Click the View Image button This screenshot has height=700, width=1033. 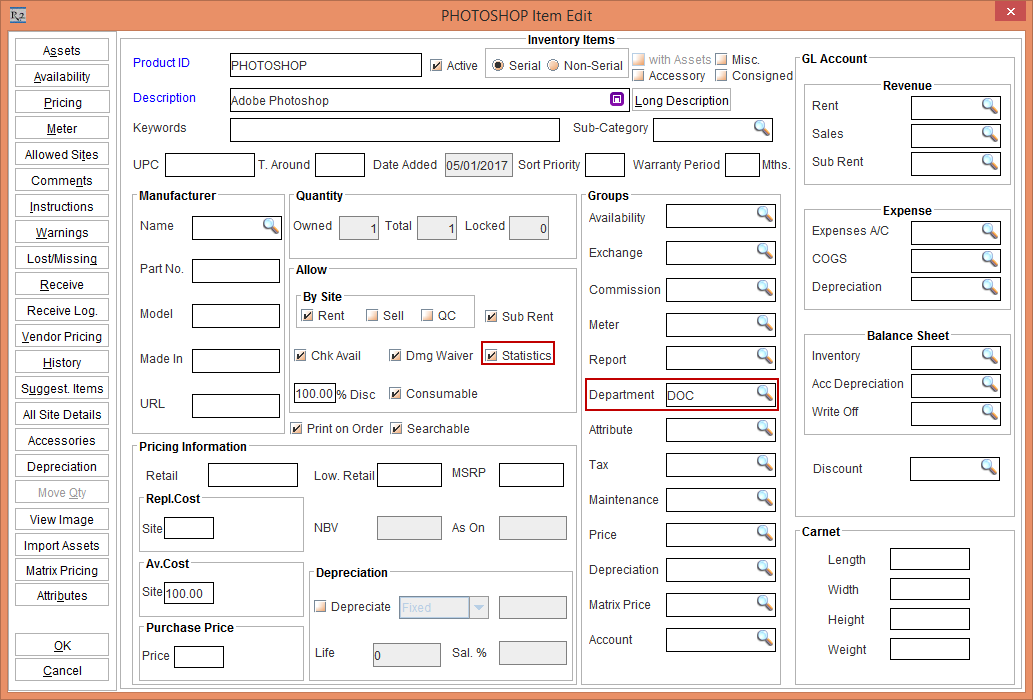(62, 519)
